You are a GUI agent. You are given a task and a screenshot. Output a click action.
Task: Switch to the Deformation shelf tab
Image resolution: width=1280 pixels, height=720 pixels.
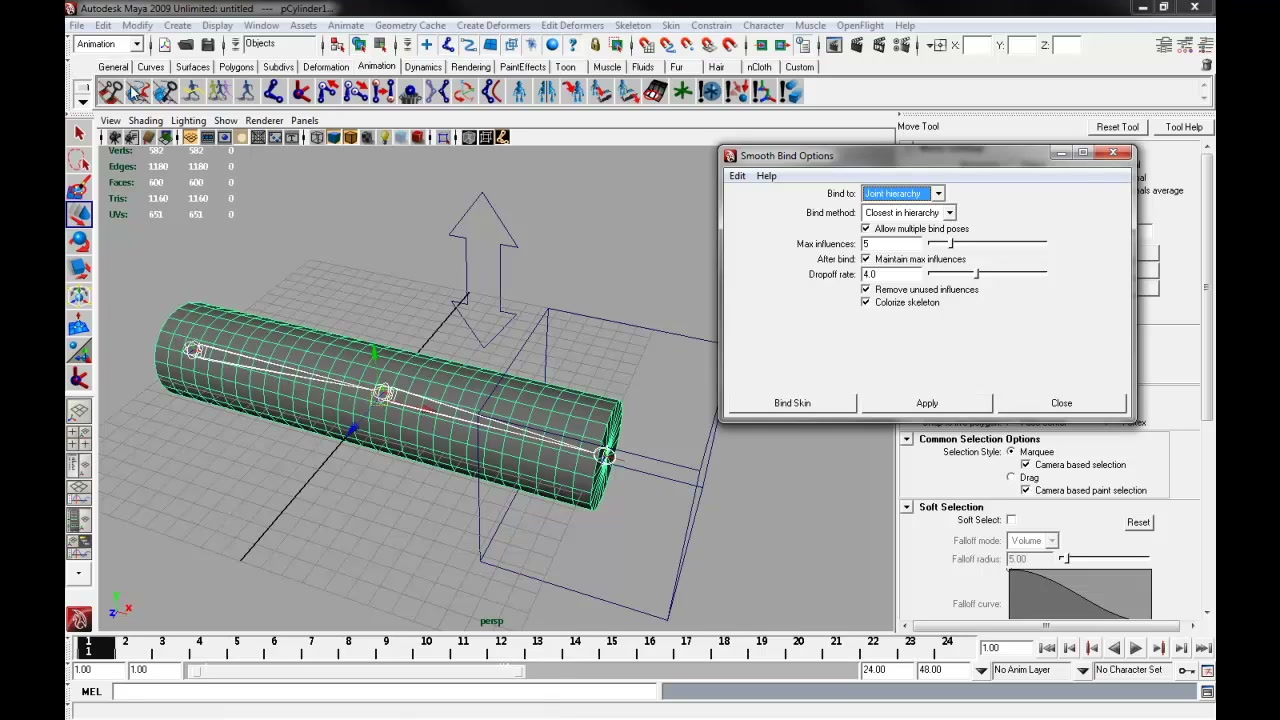coord(326,67)
